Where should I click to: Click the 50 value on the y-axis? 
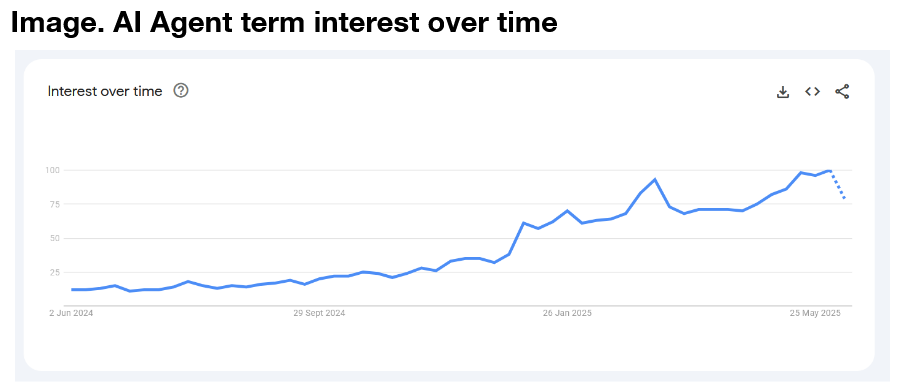[x=55, y=238]
